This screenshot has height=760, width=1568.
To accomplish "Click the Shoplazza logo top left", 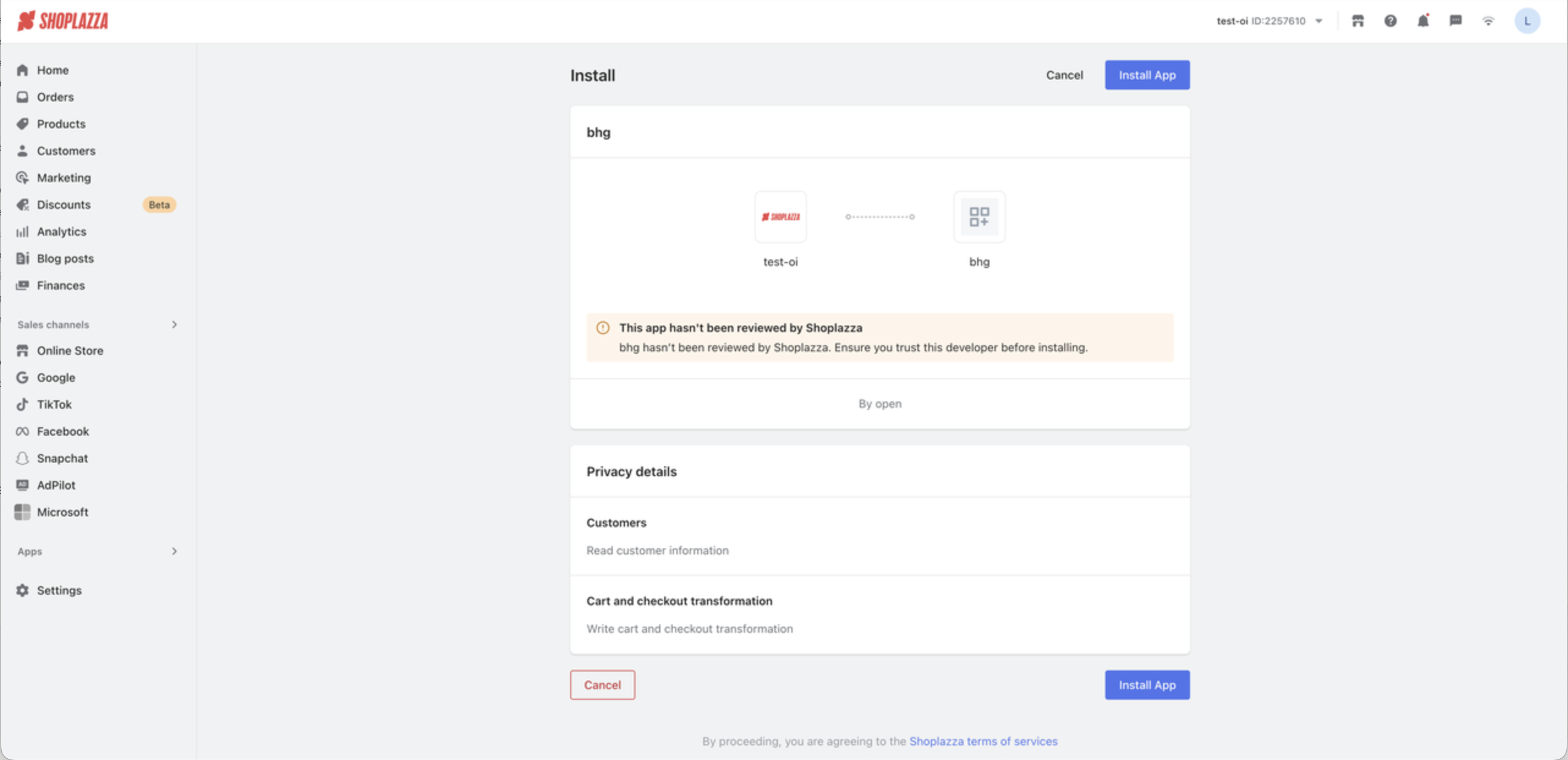I will pyautogui.click(x=63, y=21).
